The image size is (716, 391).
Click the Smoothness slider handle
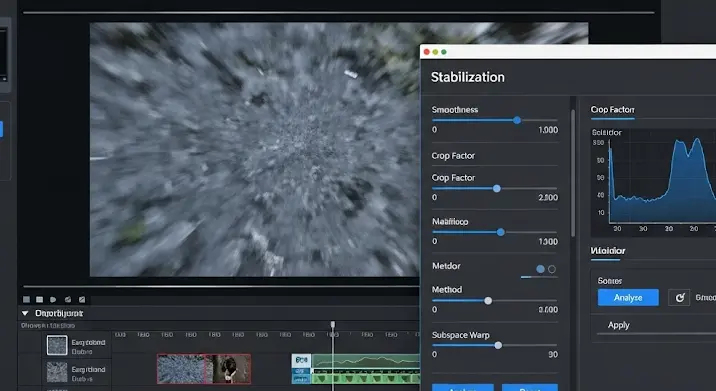[517, 120]
